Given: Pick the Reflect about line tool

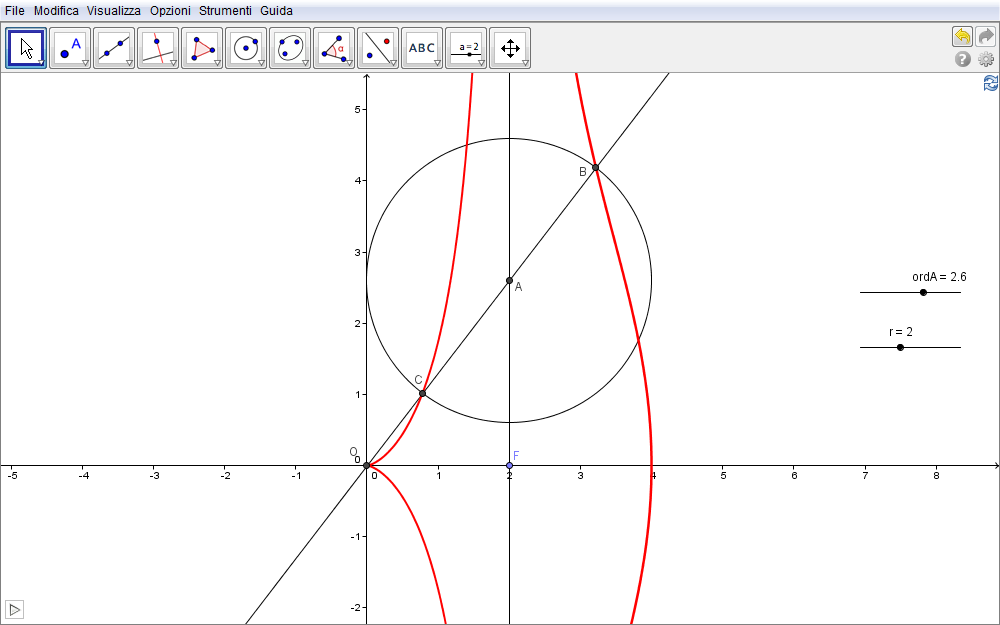Looking at the screenshot, I should point(378,47).
